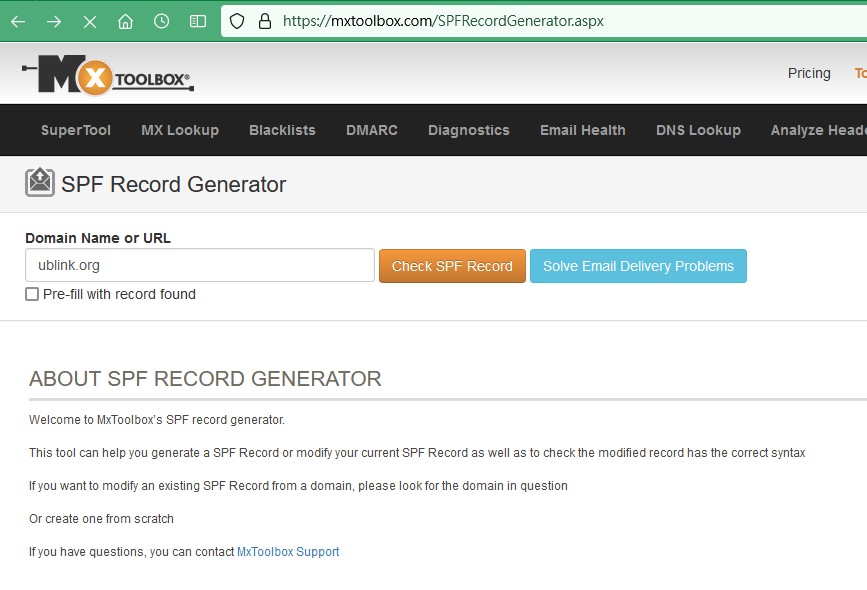This screenshot has height=590, width=867.
Task: Go to browser home page icon
Action: (x=125, y=21)
